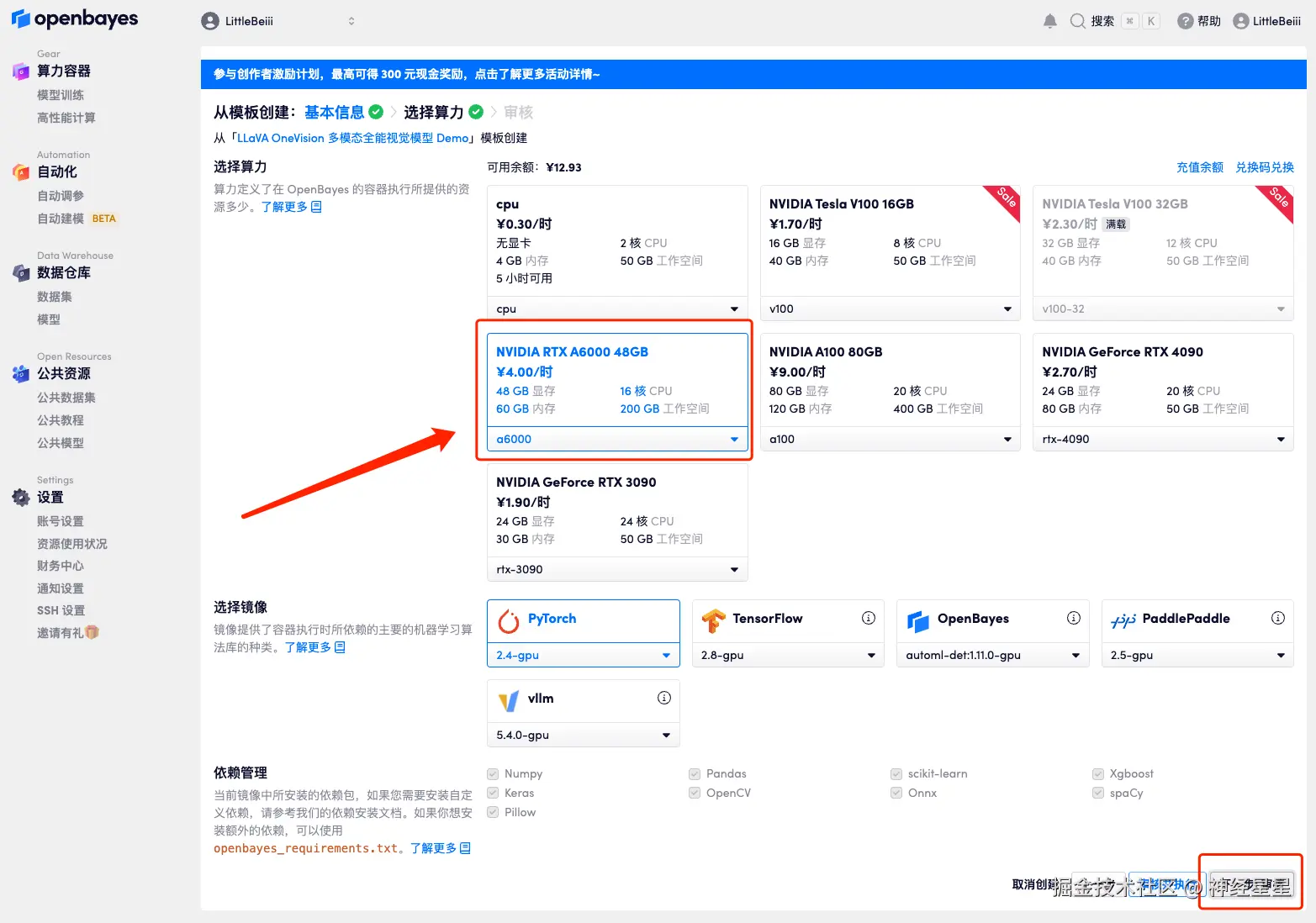Image resolution: width=1316 pixels, height=923 pixels.
Task: Switch to the 基本信息 step
Action: click(x=333, y=112)
